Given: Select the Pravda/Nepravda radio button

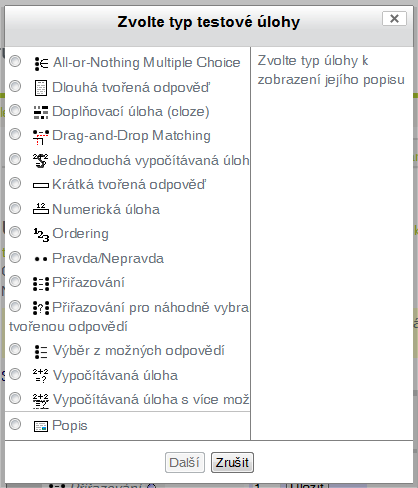Looking at the screenshot, I should [x=15, y=257].
